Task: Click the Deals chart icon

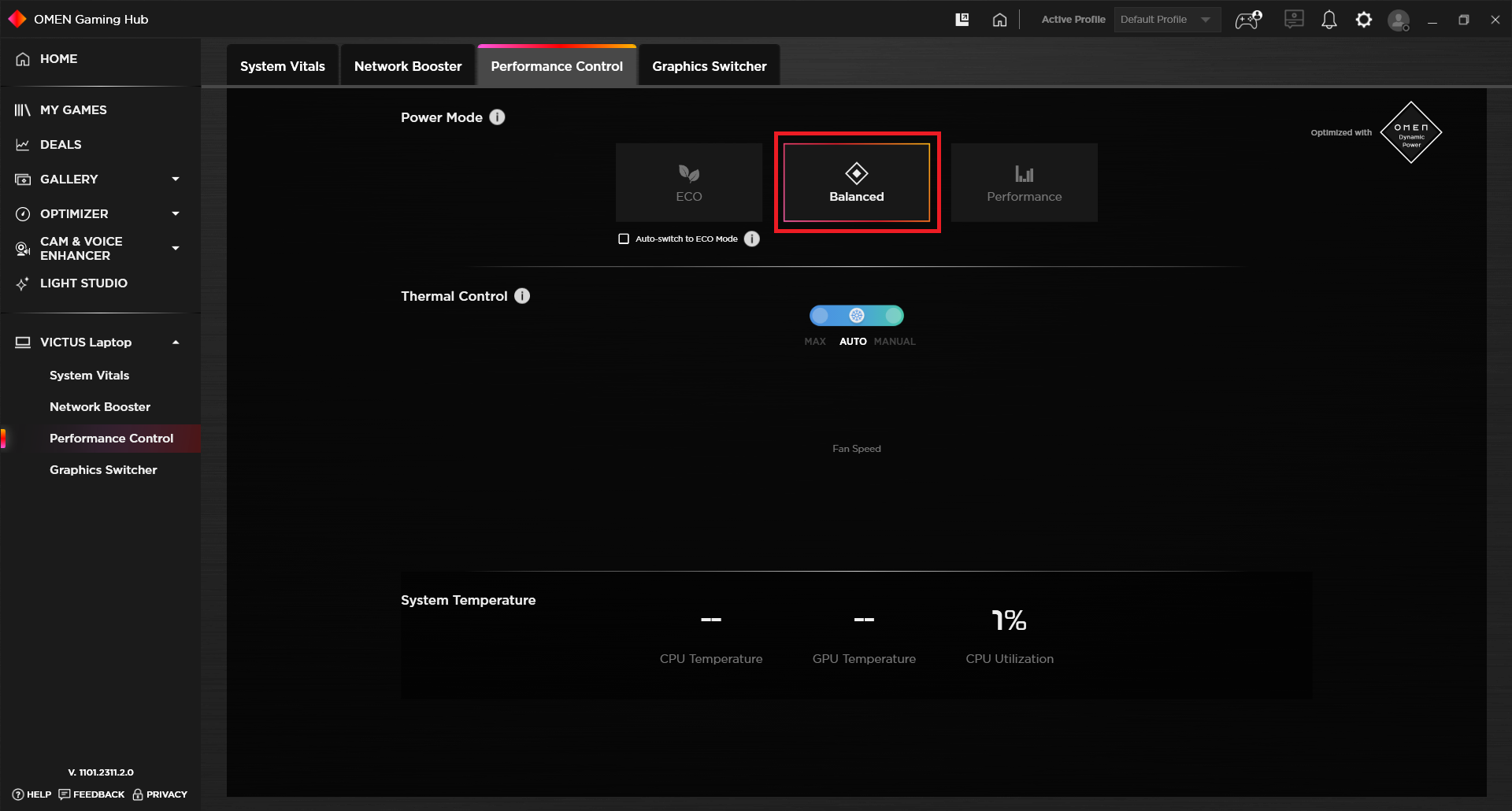Action: [x=23, y=145]
